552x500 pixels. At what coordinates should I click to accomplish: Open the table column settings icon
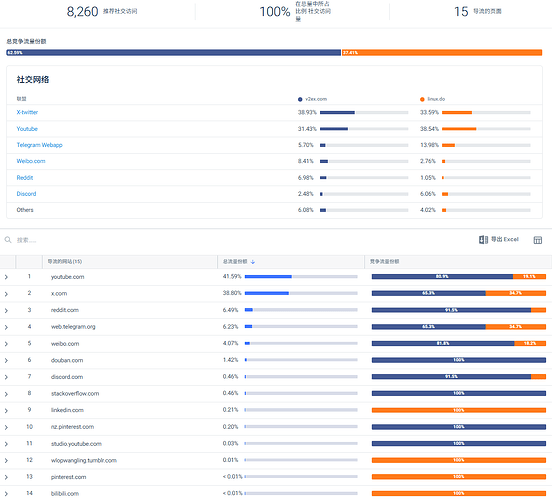point(538,240)
